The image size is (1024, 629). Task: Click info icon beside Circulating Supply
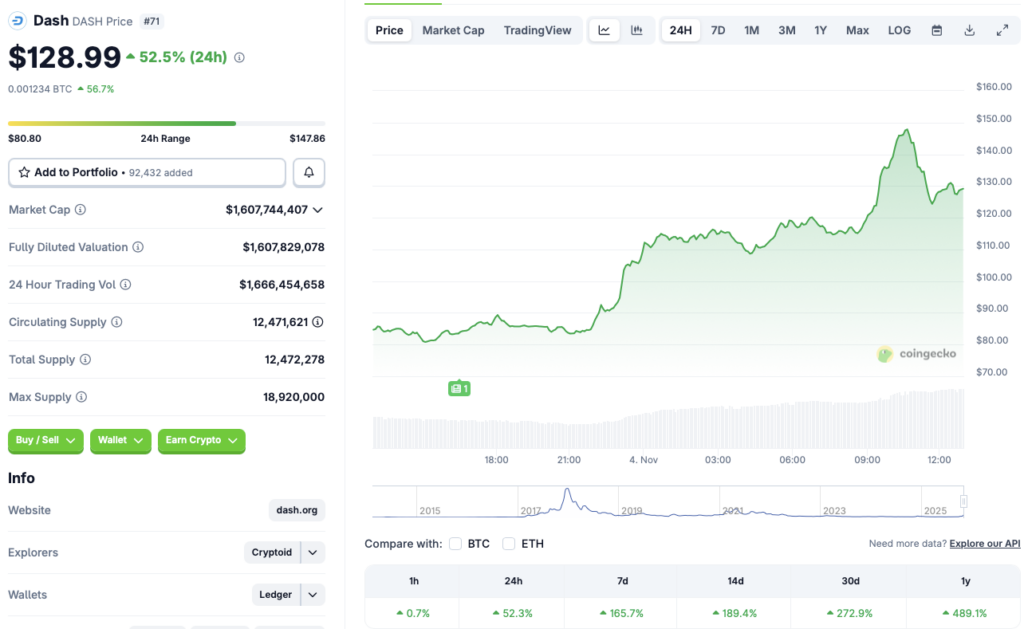[117, 322]
